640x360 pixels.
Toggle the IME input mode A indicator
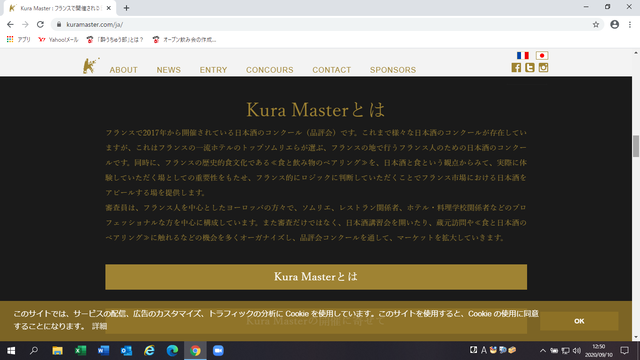click(484, 350)
